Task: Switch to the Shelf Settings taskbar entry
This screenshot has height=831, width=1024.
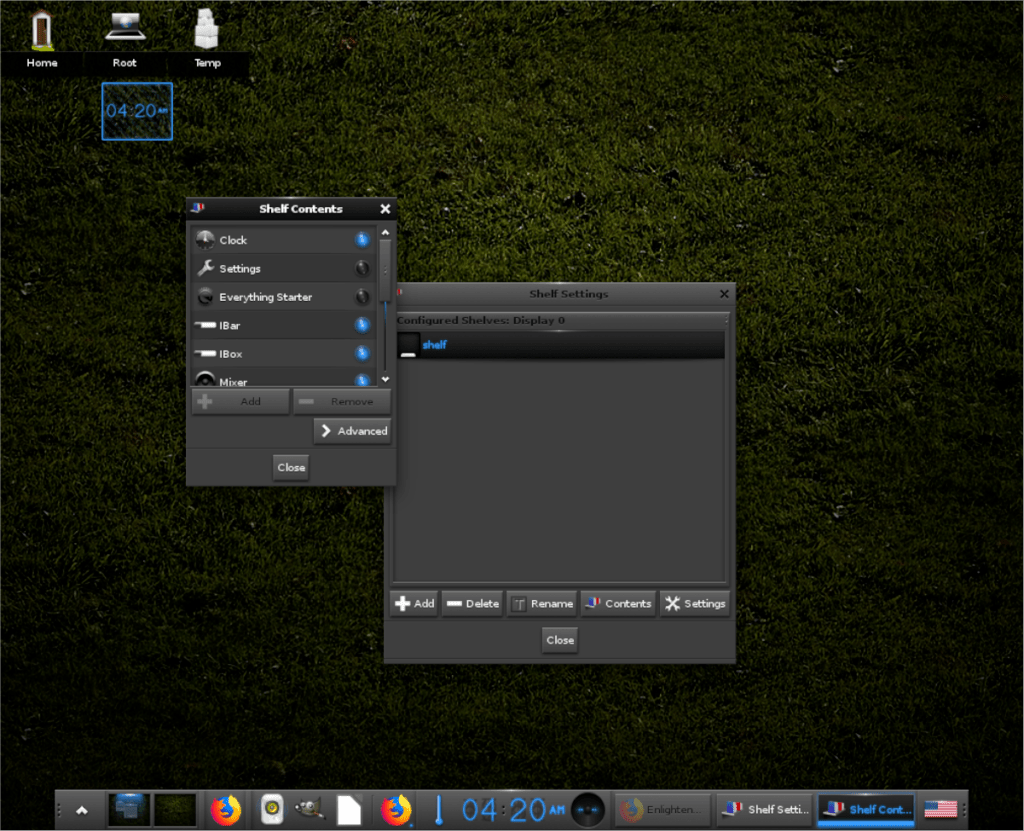Action: (x=764, y=809)
